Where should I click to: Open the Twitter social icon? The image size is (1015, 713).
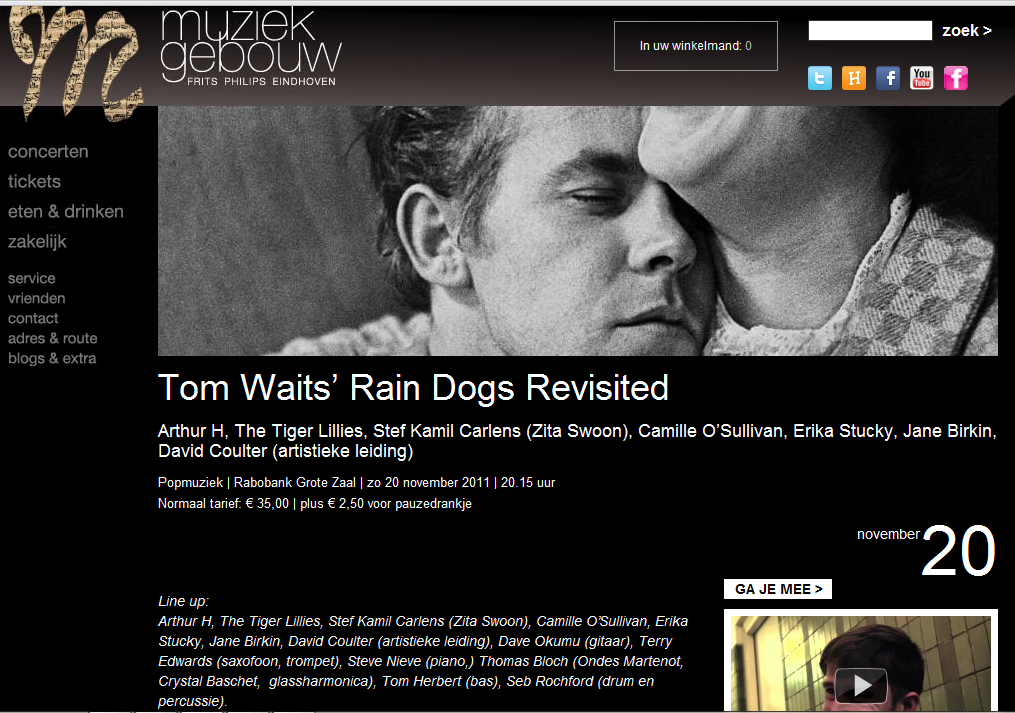820,78
